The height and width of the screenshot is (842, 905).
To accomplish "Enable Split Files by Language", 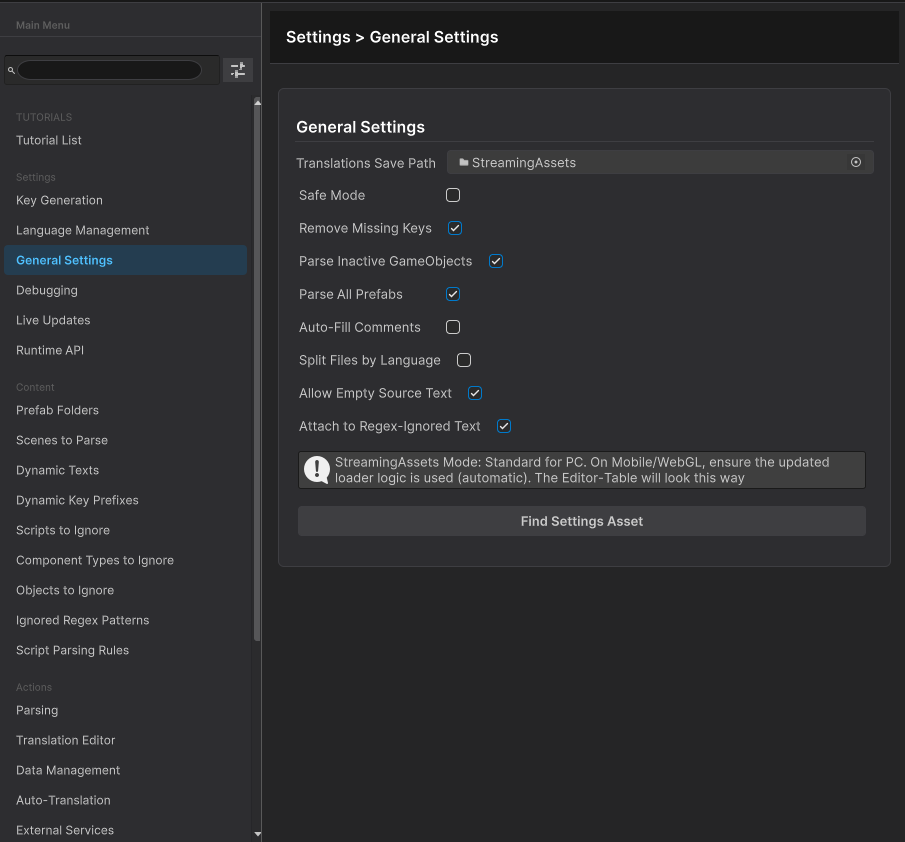I will 464,360.
